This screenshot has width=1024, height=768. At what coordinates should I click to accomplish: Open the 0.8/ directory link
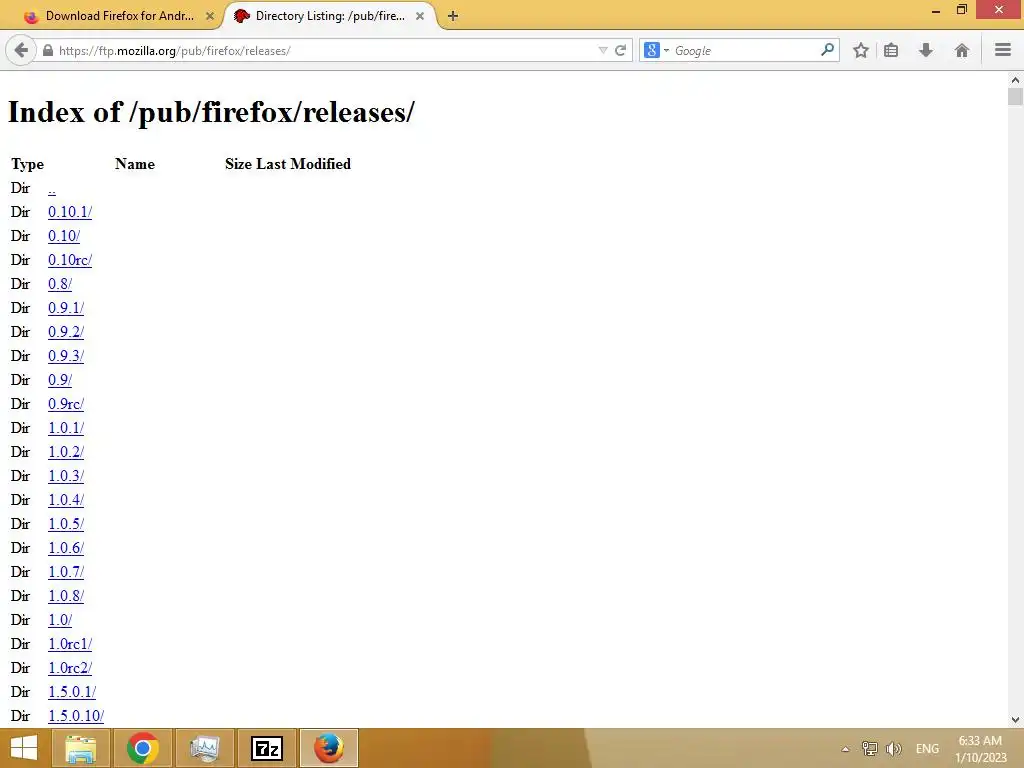60,284
